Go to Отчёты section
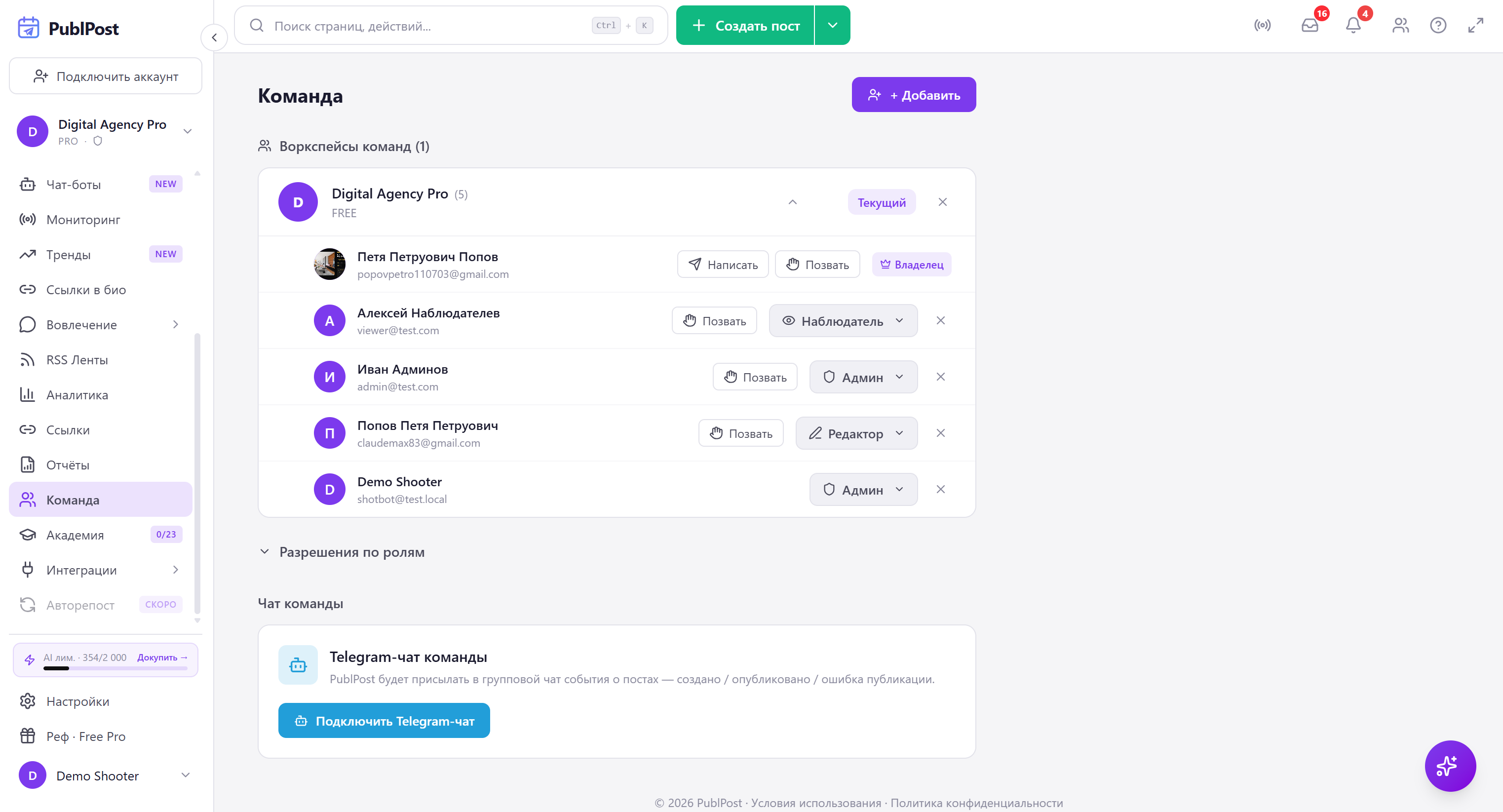 (x=100, y=465)
